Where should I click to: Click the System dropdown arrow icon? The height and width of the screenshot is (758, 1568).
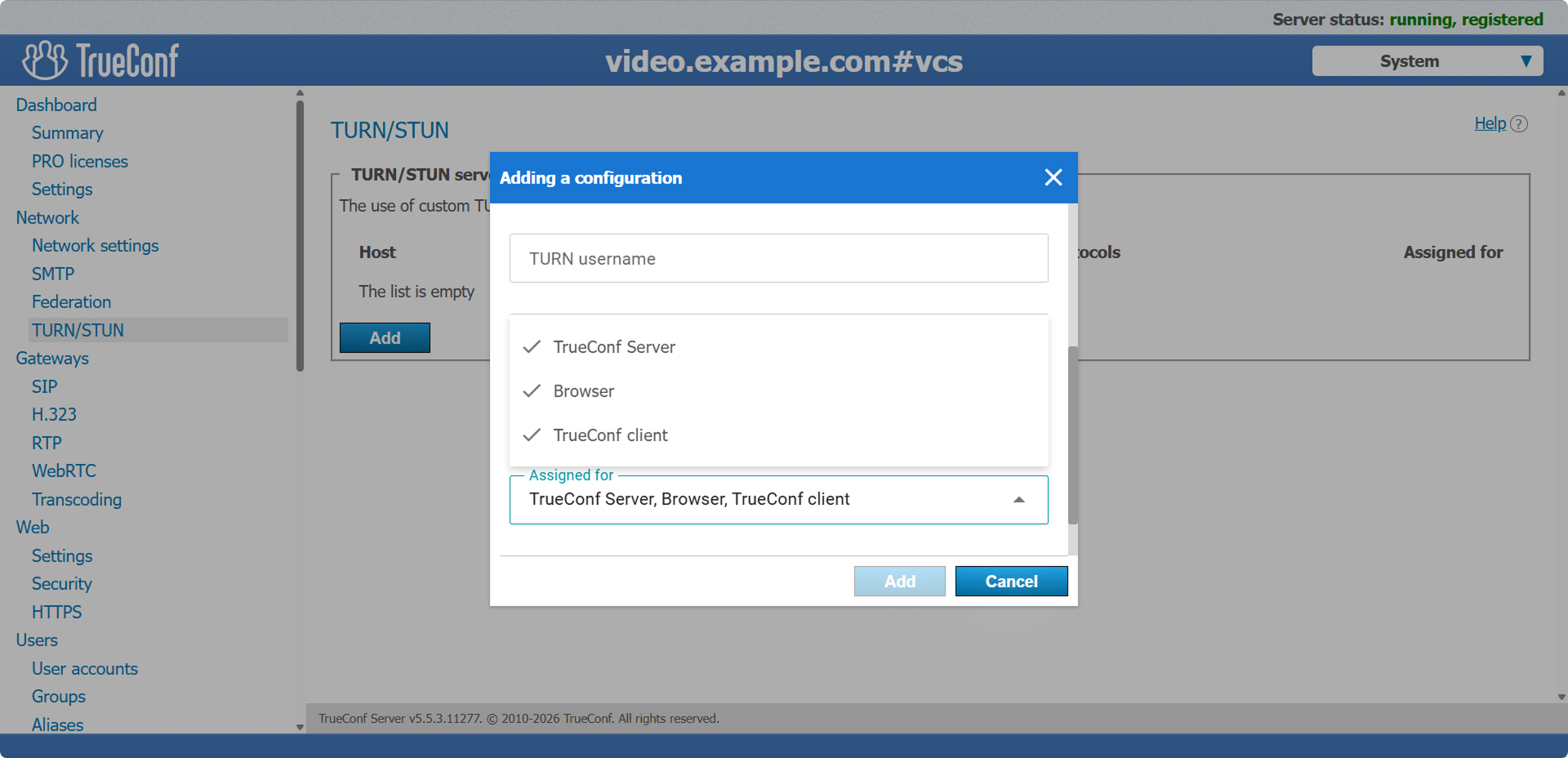tap(1526, 61)
